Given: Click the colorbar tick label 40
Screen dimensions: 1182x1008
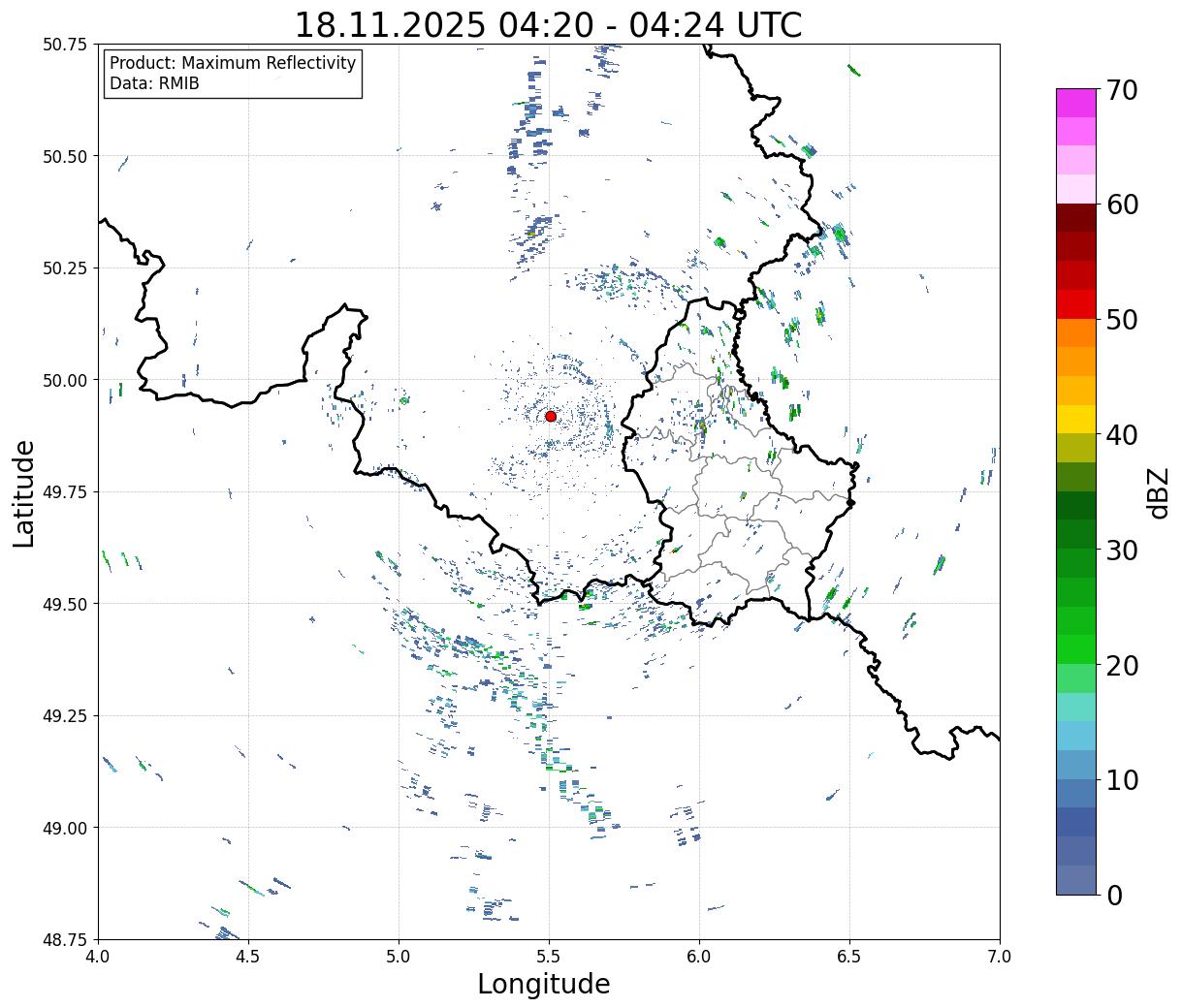Looking at the screenshot, I should click(1122, 435).
